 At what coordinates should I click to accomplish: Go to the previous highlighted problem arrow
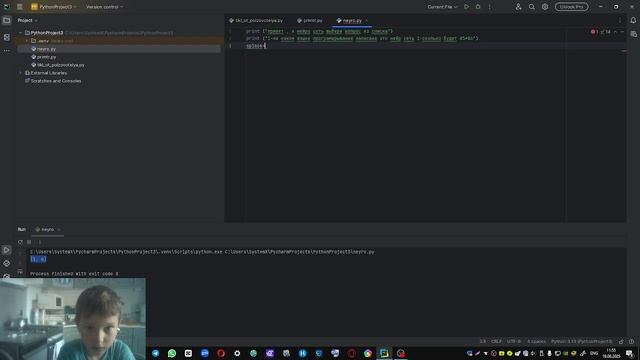tap(616, 32)
